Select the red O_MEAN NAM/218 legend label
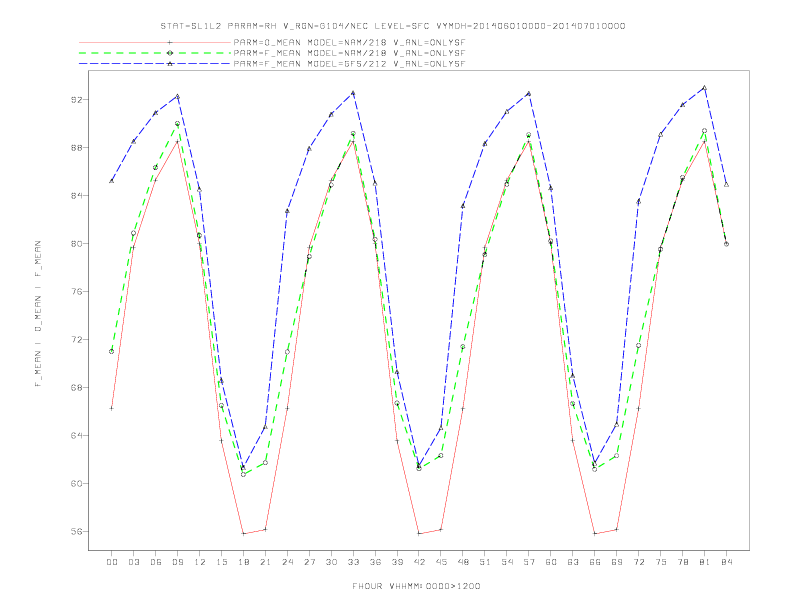Viewport: 792px width, 612px height. tap(349, 42)
